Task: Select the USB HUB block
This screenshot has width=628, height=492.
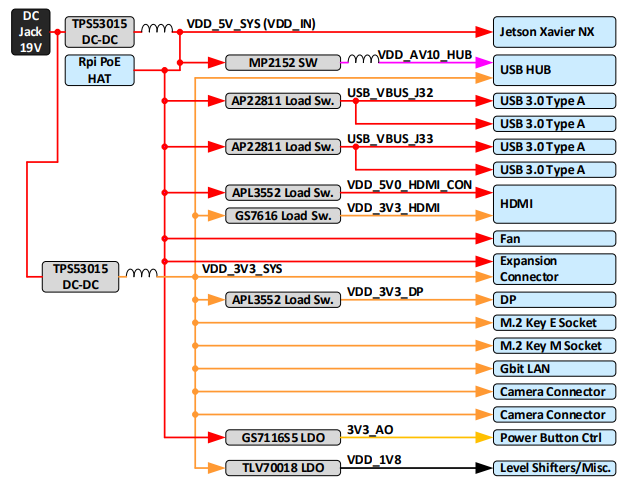Action: pos(554,70)
